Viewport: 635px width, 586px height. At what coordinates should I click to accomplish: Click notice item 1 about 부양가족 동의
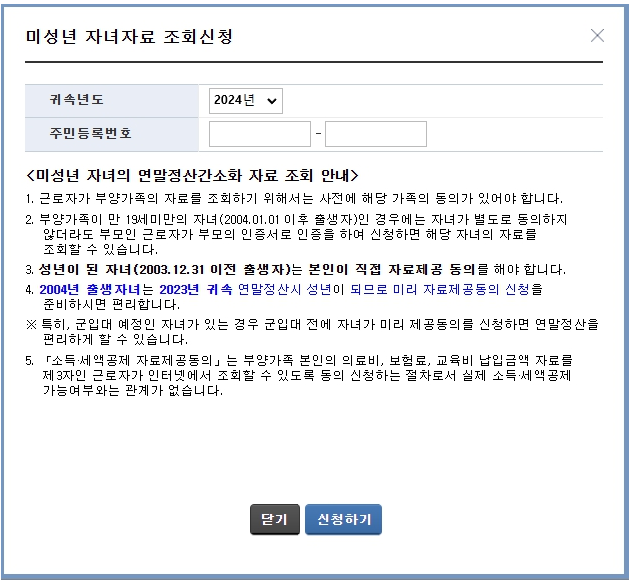coord(294,198)
